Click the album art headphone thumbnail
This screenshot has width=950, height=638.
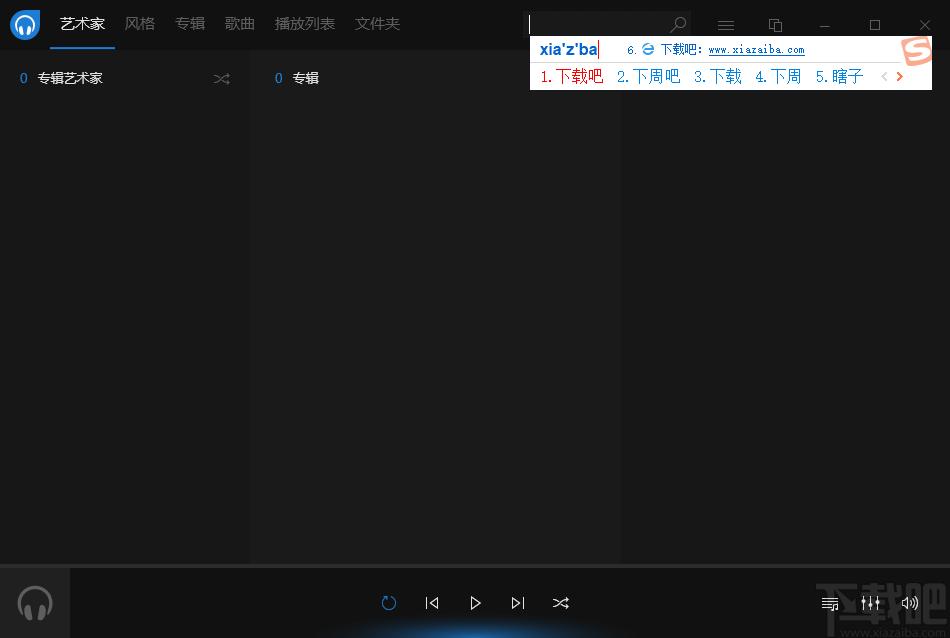(x=35, y=603)
